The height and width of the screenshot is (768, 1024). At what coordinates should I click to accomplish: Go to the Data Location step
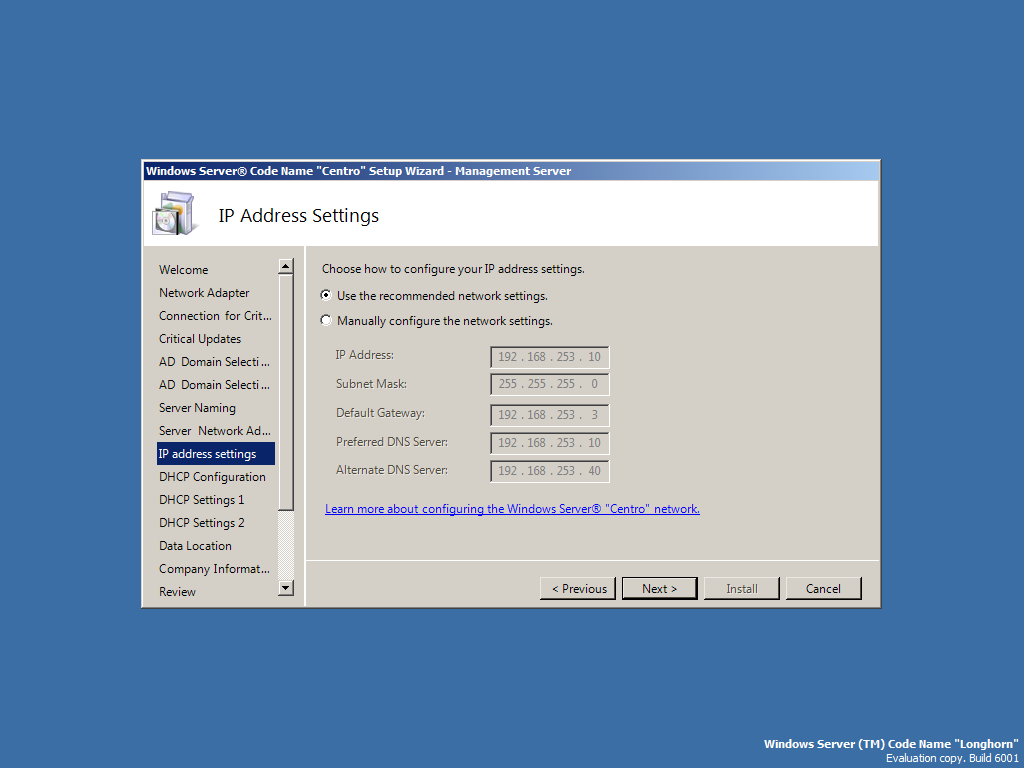195,545
